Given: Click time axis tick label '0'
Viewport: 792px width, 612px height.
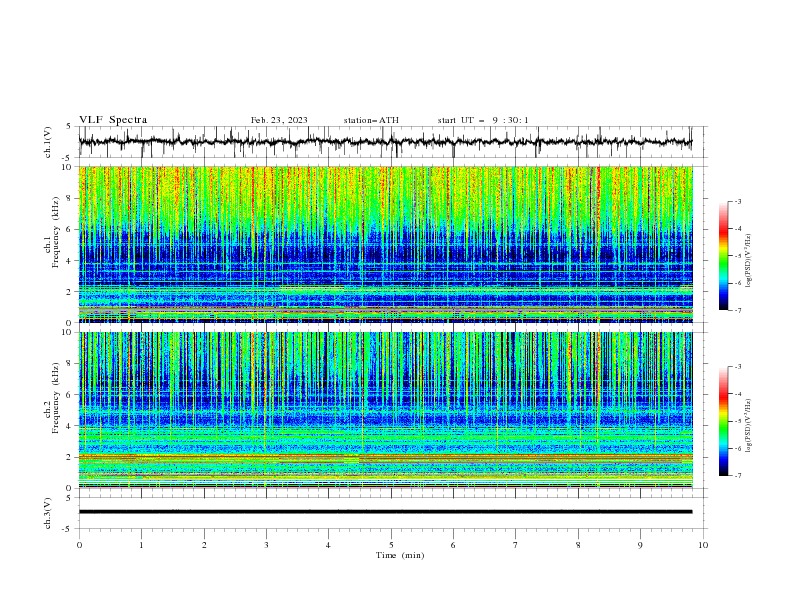Looking at the screenshot, I should pyautogui.click(x=79, y=545).
